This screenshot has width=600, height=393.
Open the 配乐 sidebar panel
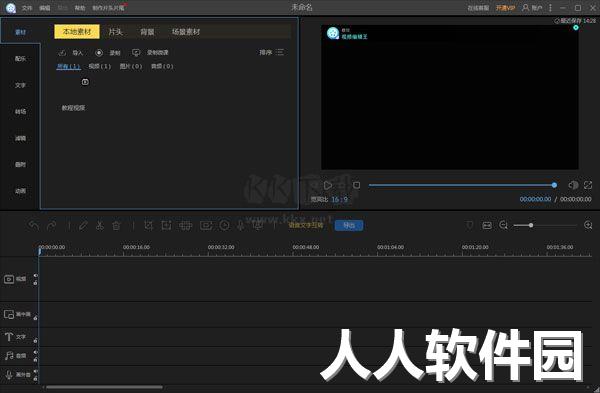pos(20,59)
